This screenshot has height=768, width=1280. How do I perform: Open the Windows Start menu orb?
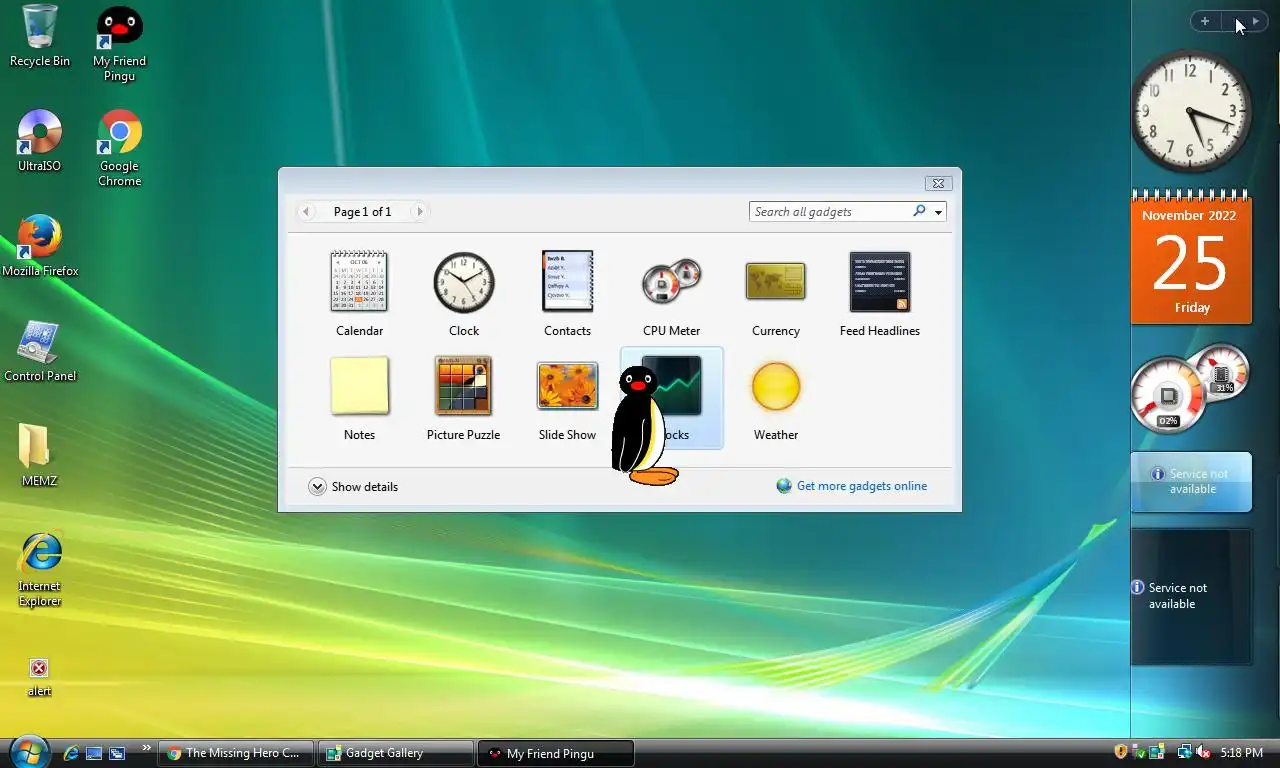[28, 752]
